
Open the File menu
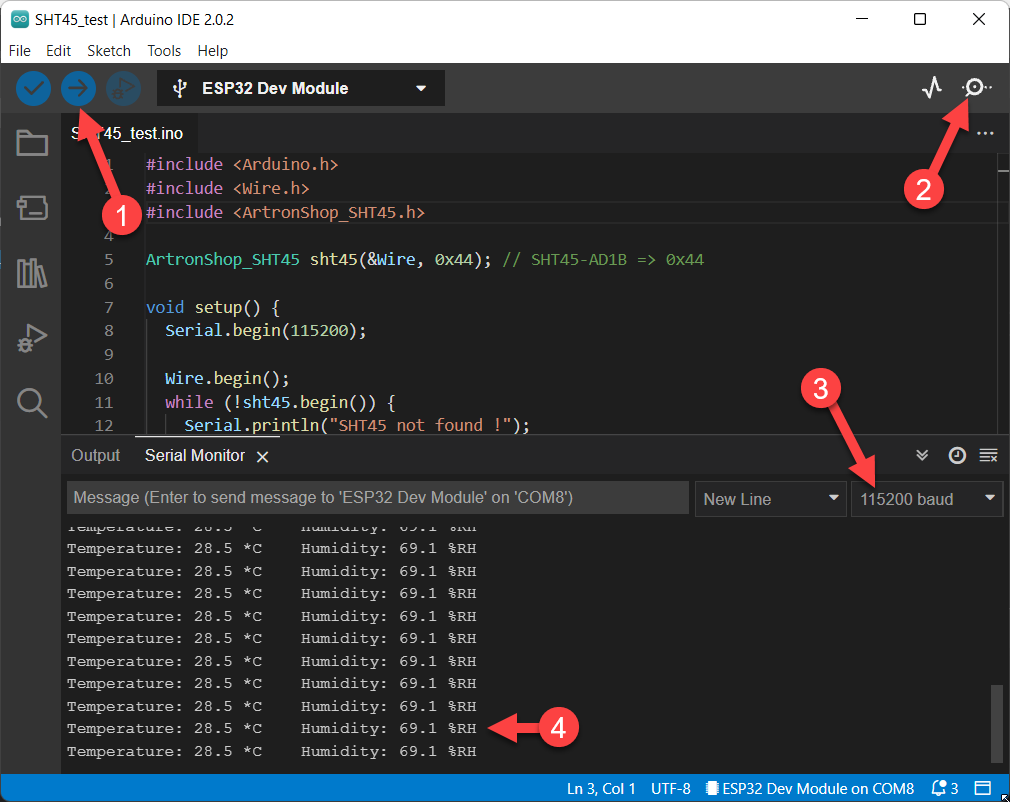pos(19,51)
